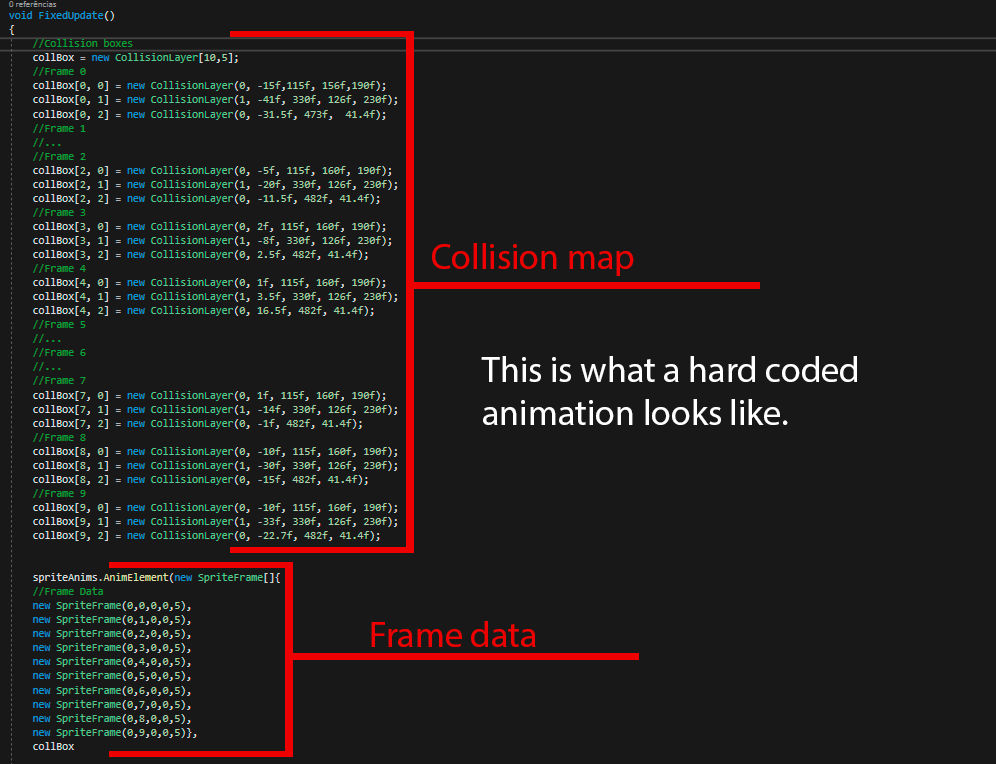Select the '//Frame 8' comment
Viewport: 996px width, 764px height.
pyautogui.click(x=59, y=438)
